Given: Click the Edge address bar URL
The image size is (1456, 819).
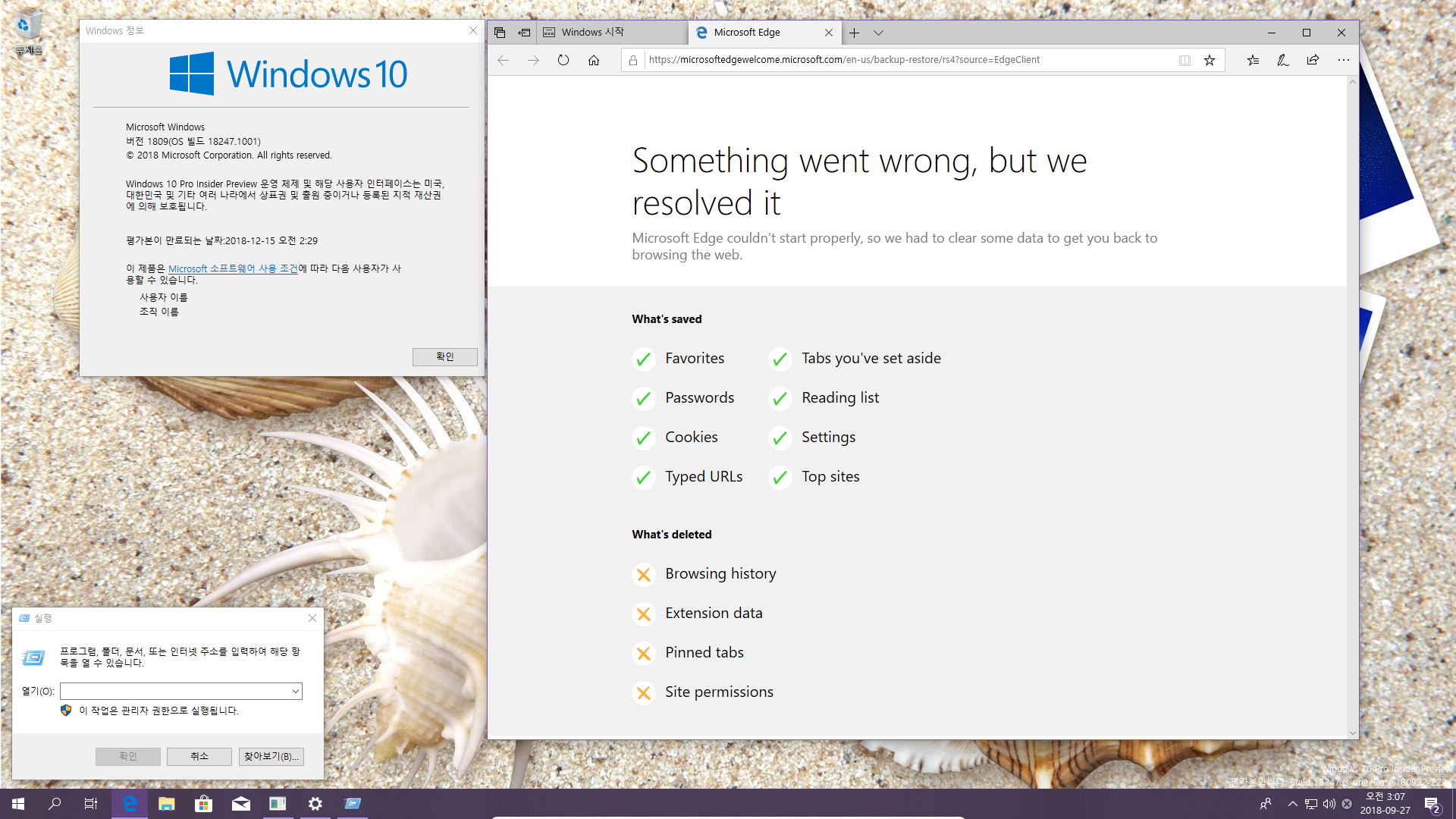Looking at the screenshot, I should (844, 60).
